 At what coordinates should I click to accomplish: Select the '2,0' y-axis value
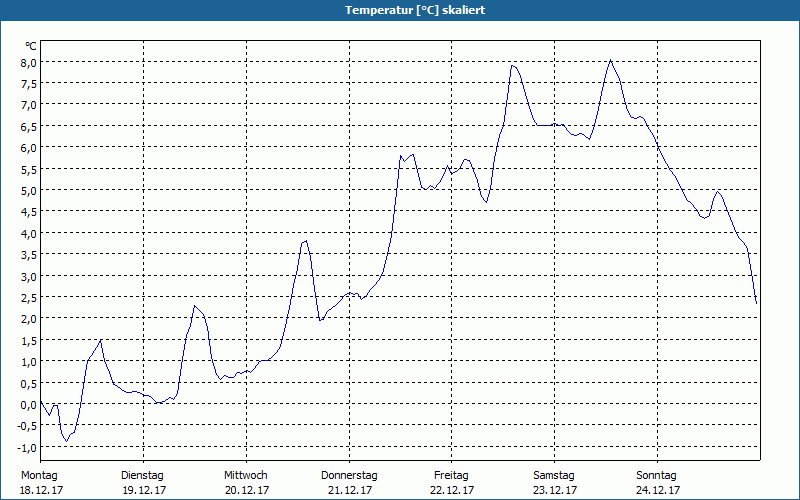pos(28,319)
